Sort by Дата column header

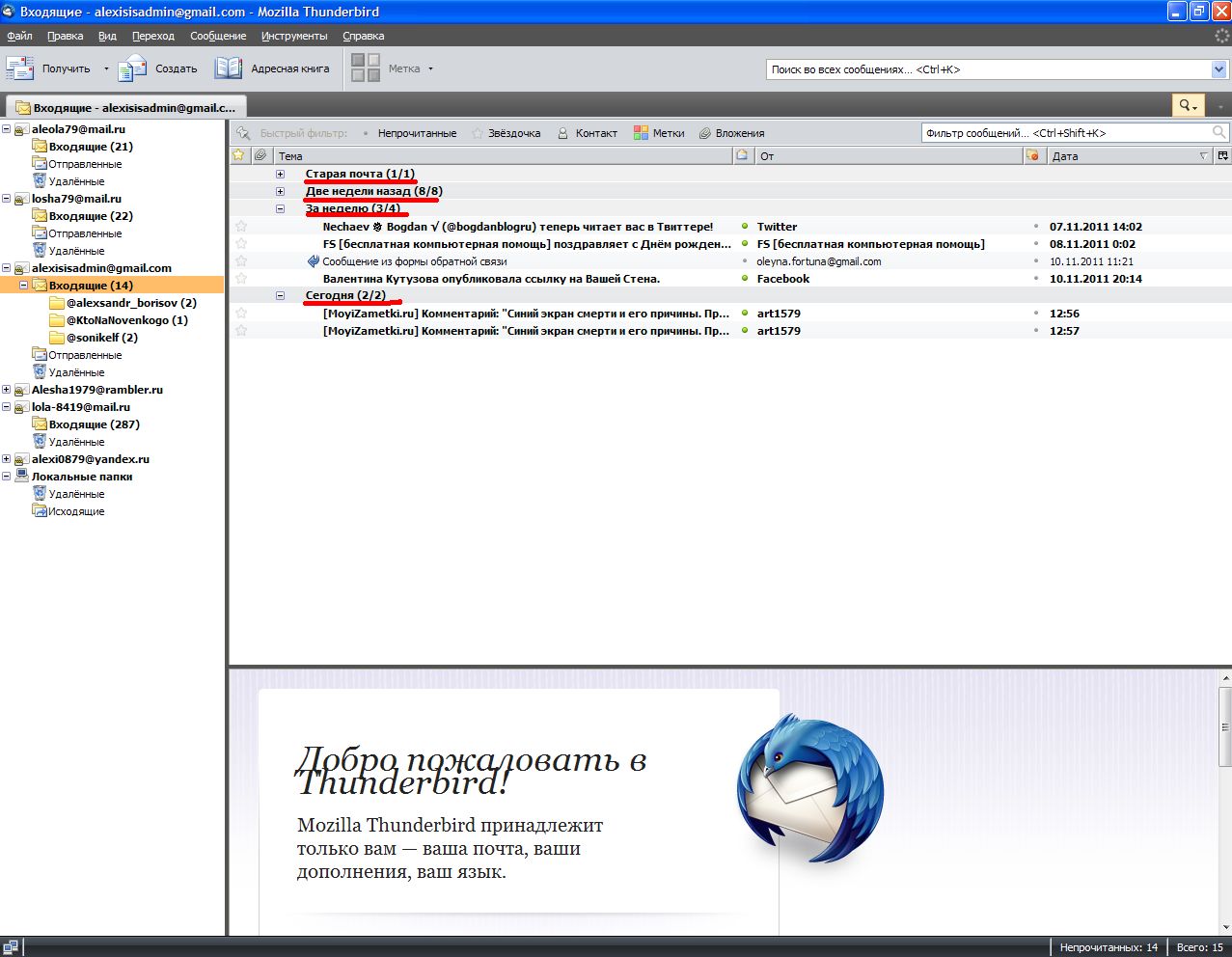[1130, 155]
